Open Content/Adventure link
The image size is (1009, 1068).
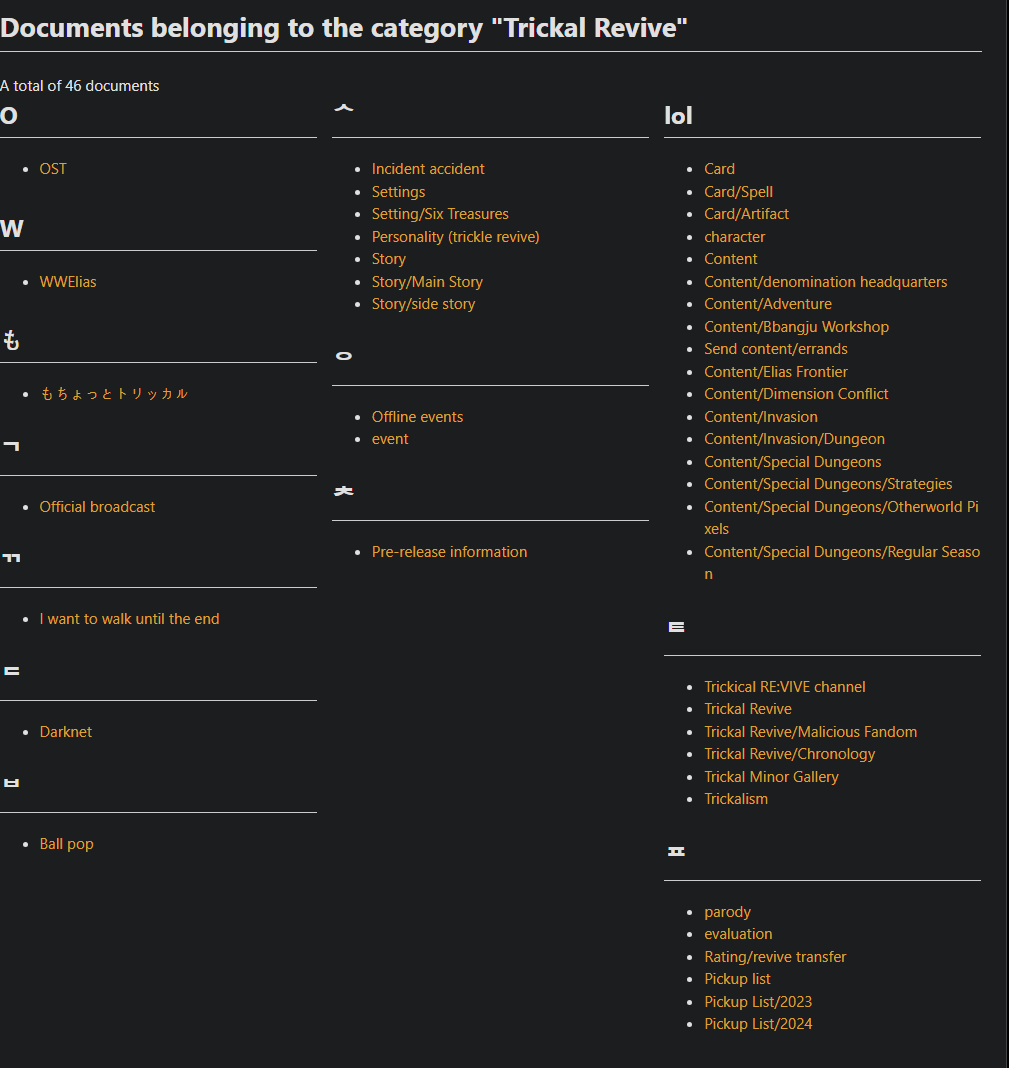768,304
